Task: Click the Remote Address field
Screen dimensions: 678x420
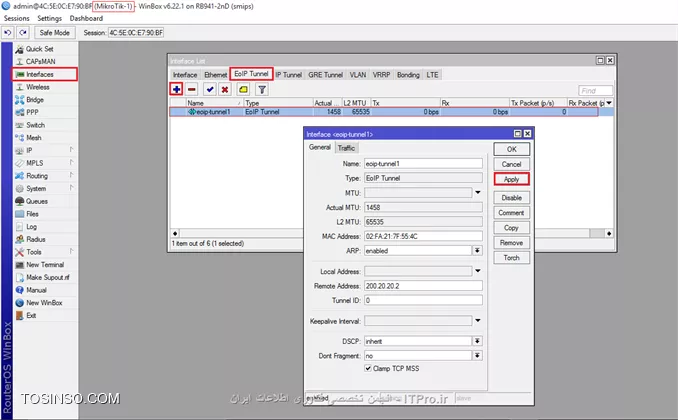Action: coord(423,286)
